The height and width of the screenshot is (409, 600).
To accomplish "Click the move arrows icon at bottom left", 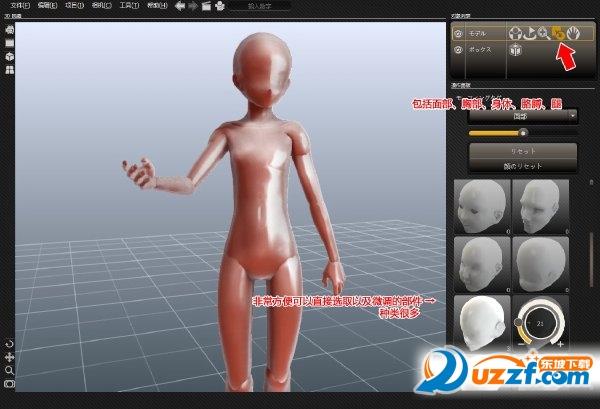I will (x=9, y=356).
